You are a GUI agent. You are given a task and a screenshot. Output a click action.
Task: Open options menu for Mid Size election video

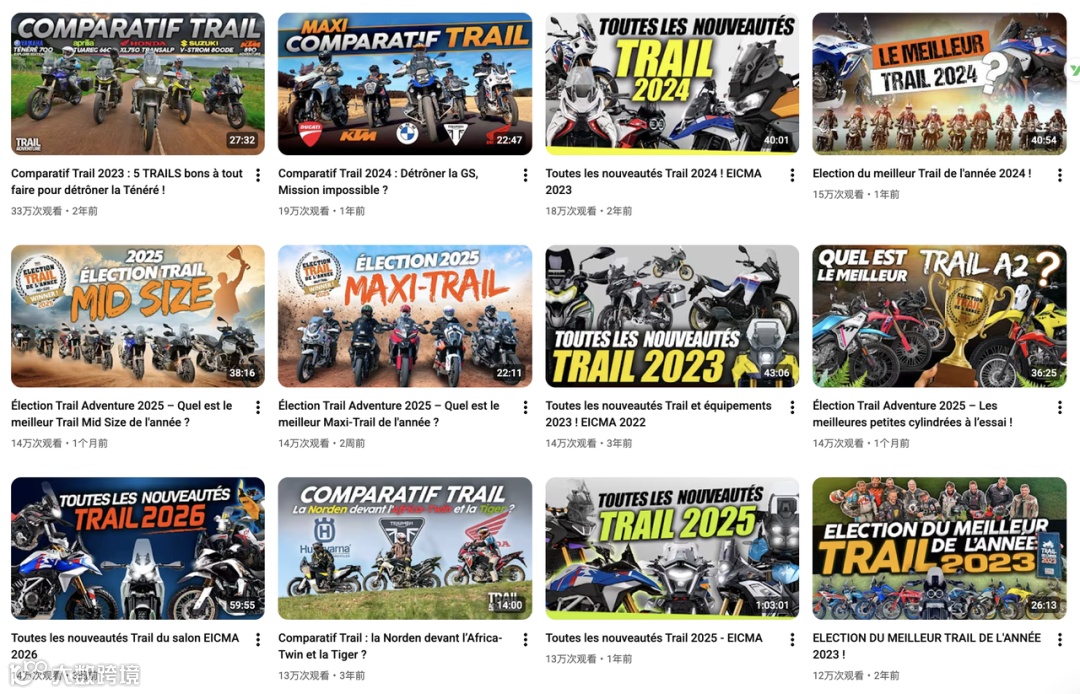(x=258, y=408)
